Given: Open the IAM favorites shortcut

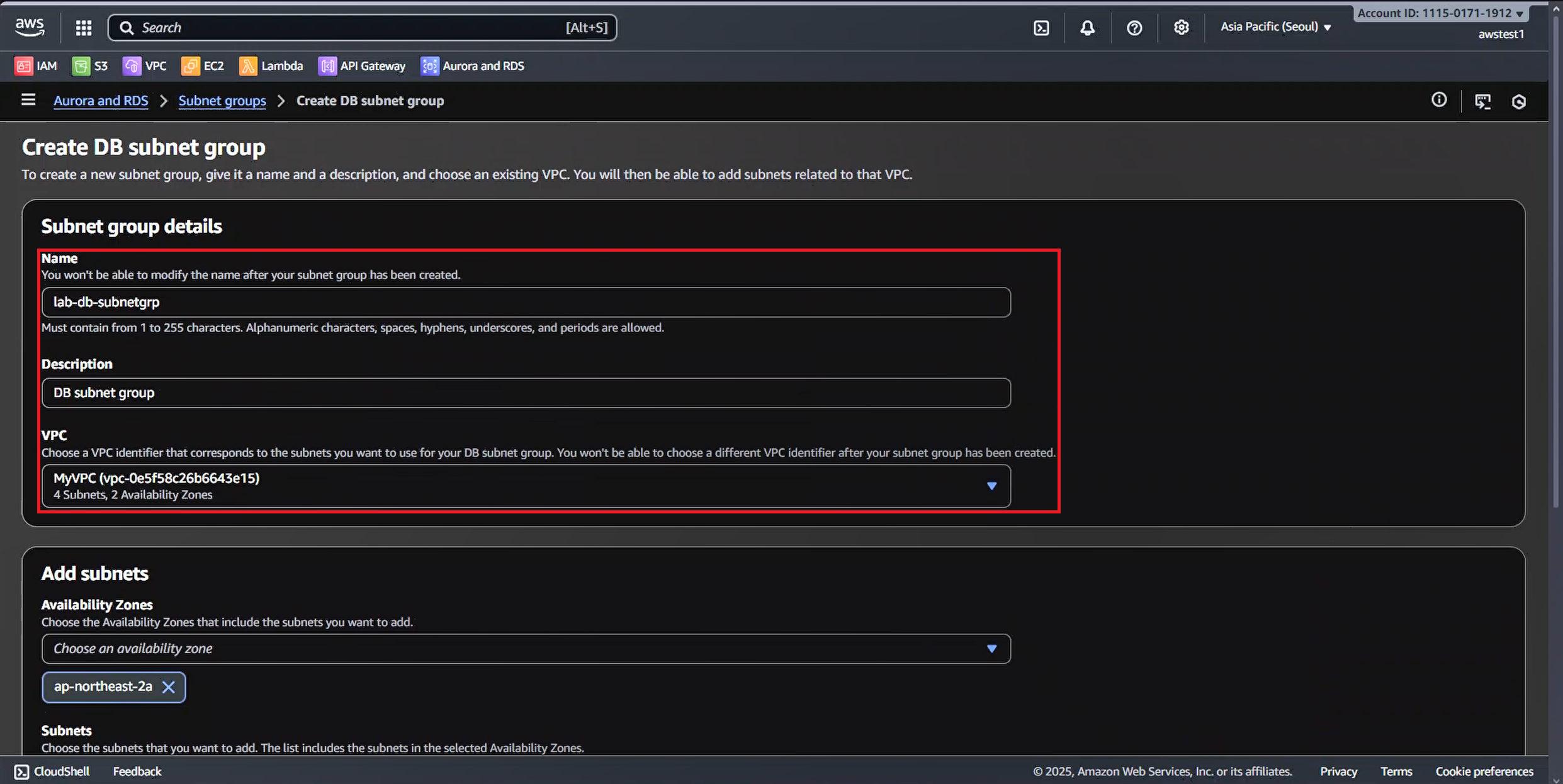Looking at the screenshot, I should (36, 66).
